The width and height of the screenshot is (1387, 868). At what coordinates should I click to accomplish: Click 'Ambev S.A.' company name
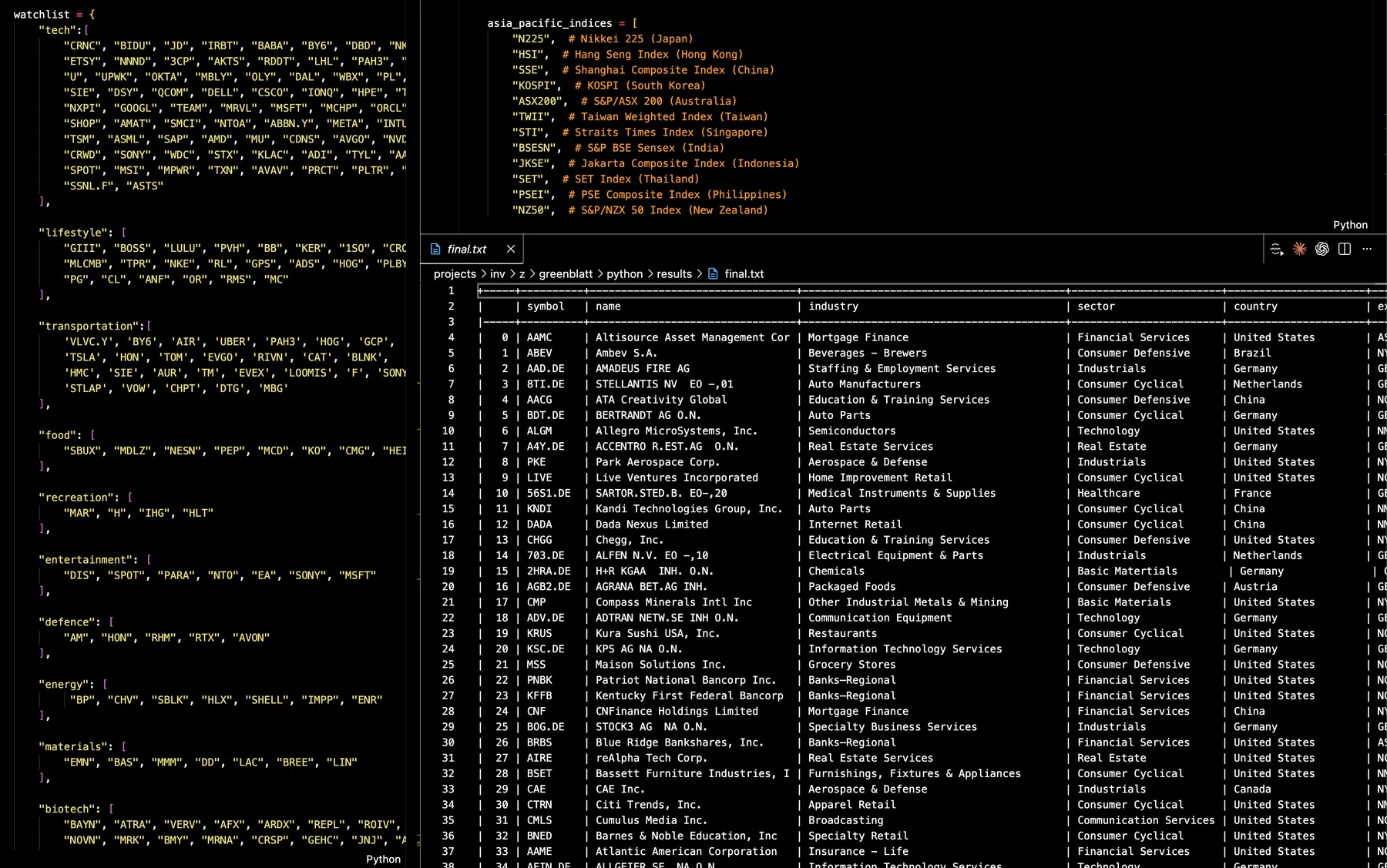(x=626, y=353)
